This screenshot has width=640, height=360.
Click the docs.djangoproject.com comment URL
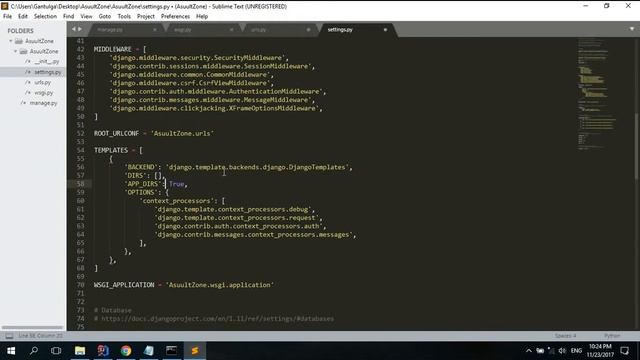point(218,319)
